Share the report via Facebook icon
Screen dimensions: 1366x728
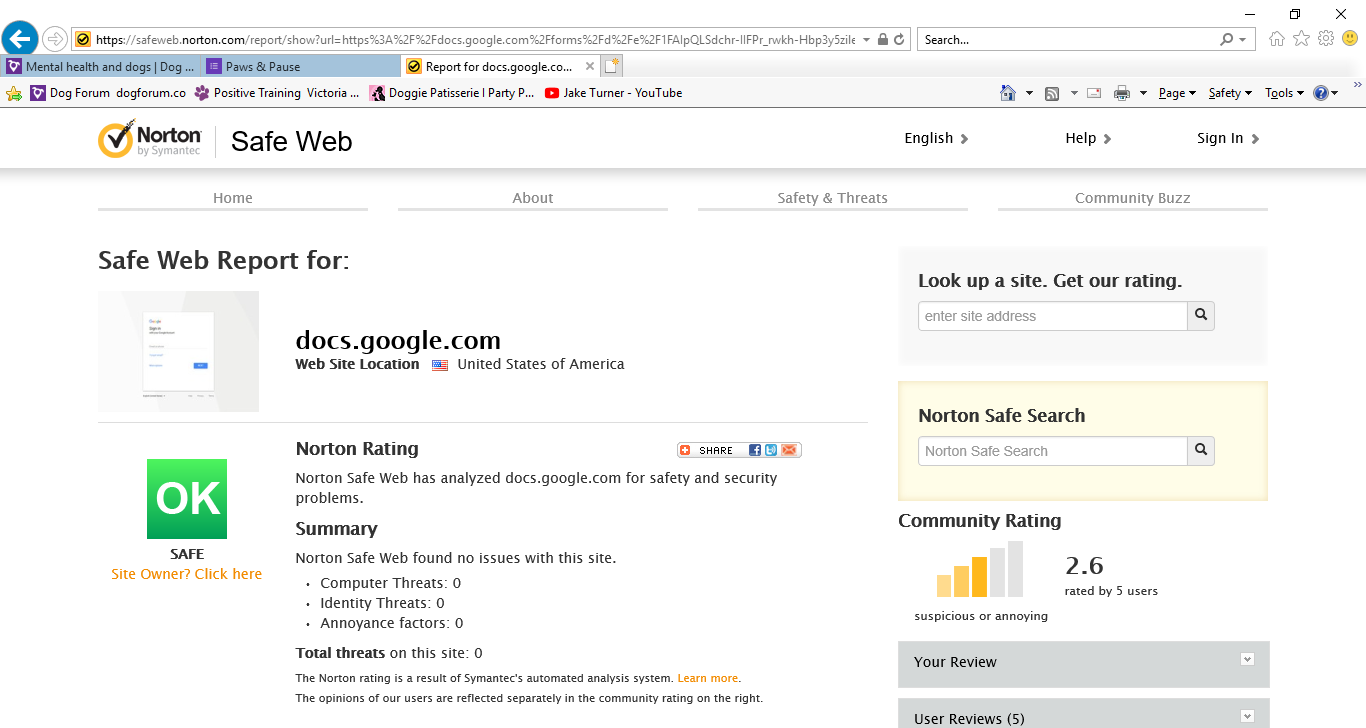click(755, 450)
